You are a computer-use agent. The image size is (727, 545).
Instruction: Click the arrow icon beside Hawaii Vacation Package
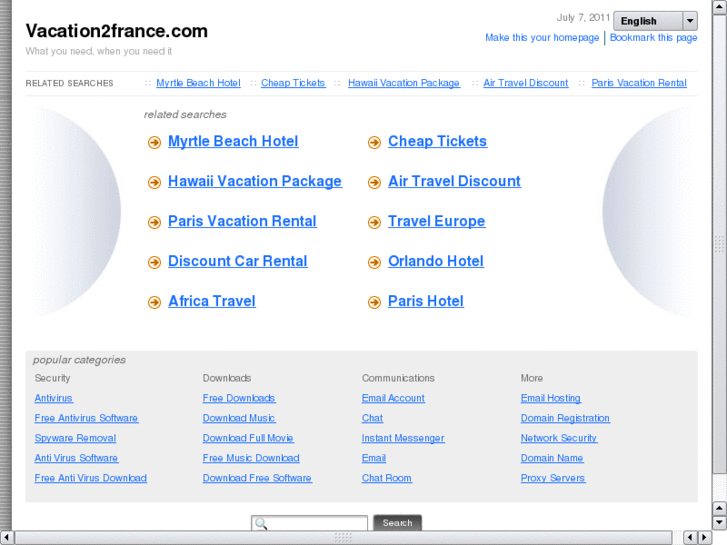[x=154, y=182]
